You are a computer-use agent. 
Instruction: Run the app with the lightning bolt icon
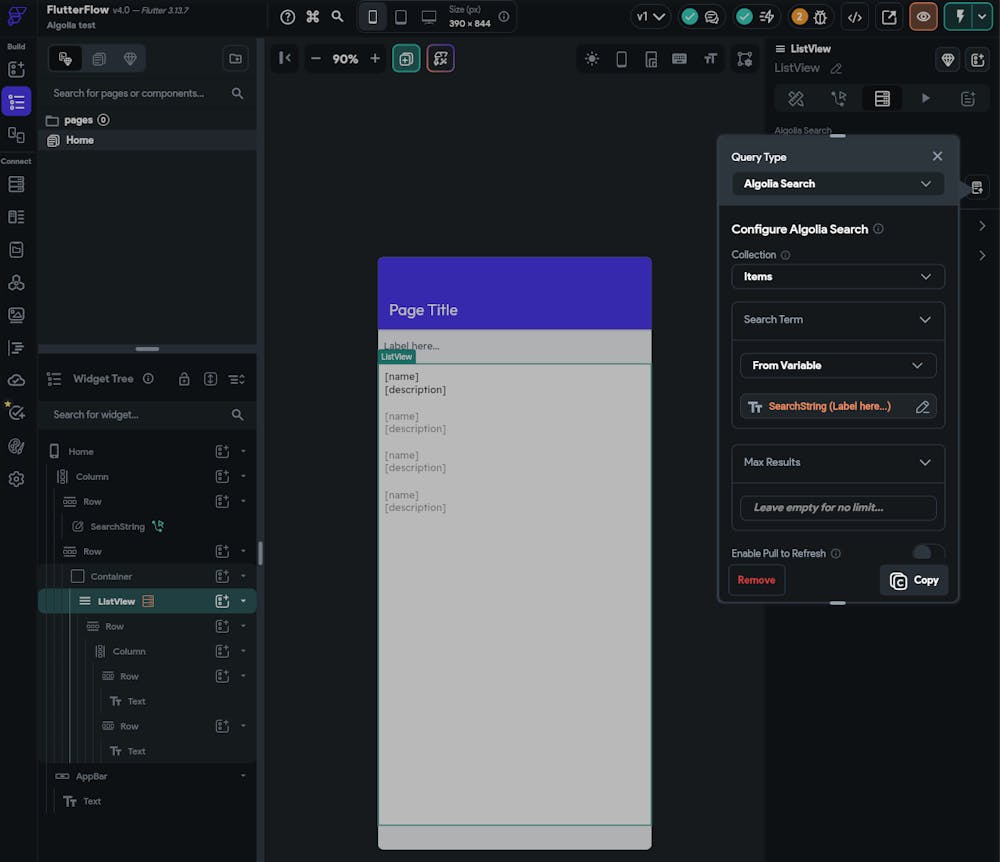(962, 16)
